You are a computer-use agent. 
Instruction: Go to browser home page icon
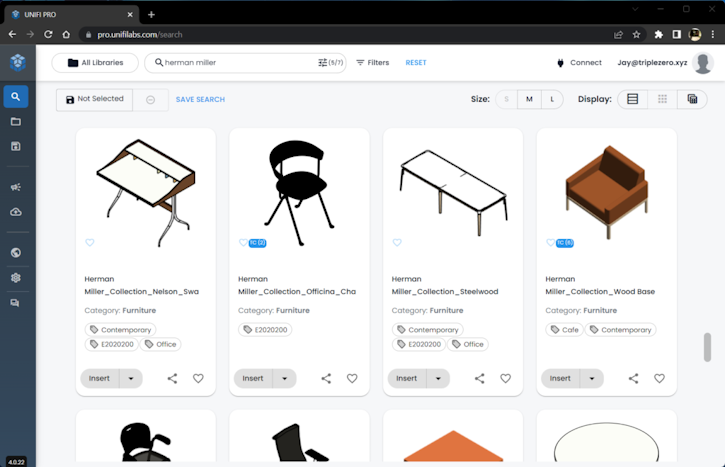[x=66, y=35]
